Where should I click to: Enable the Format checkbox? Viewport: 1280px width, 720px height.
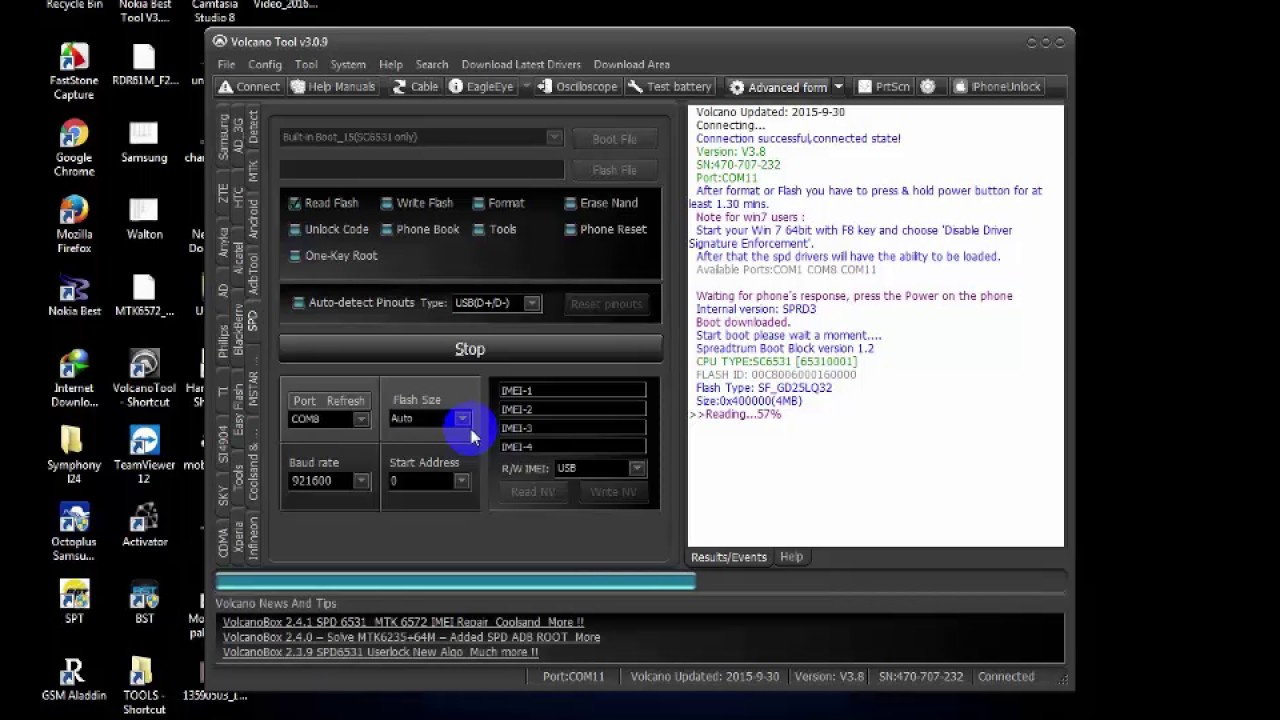click(x=479, y=203)
